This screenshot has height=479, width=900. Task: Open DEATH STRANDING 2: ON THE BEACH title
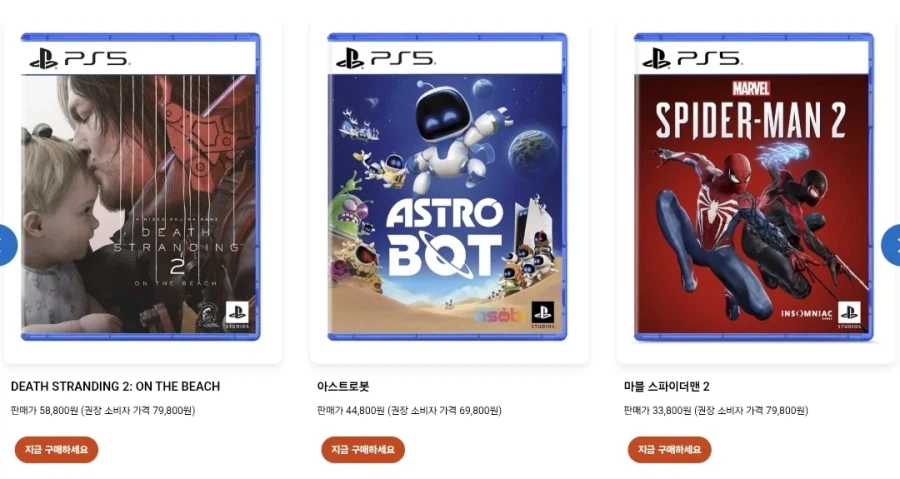point(115,386)
